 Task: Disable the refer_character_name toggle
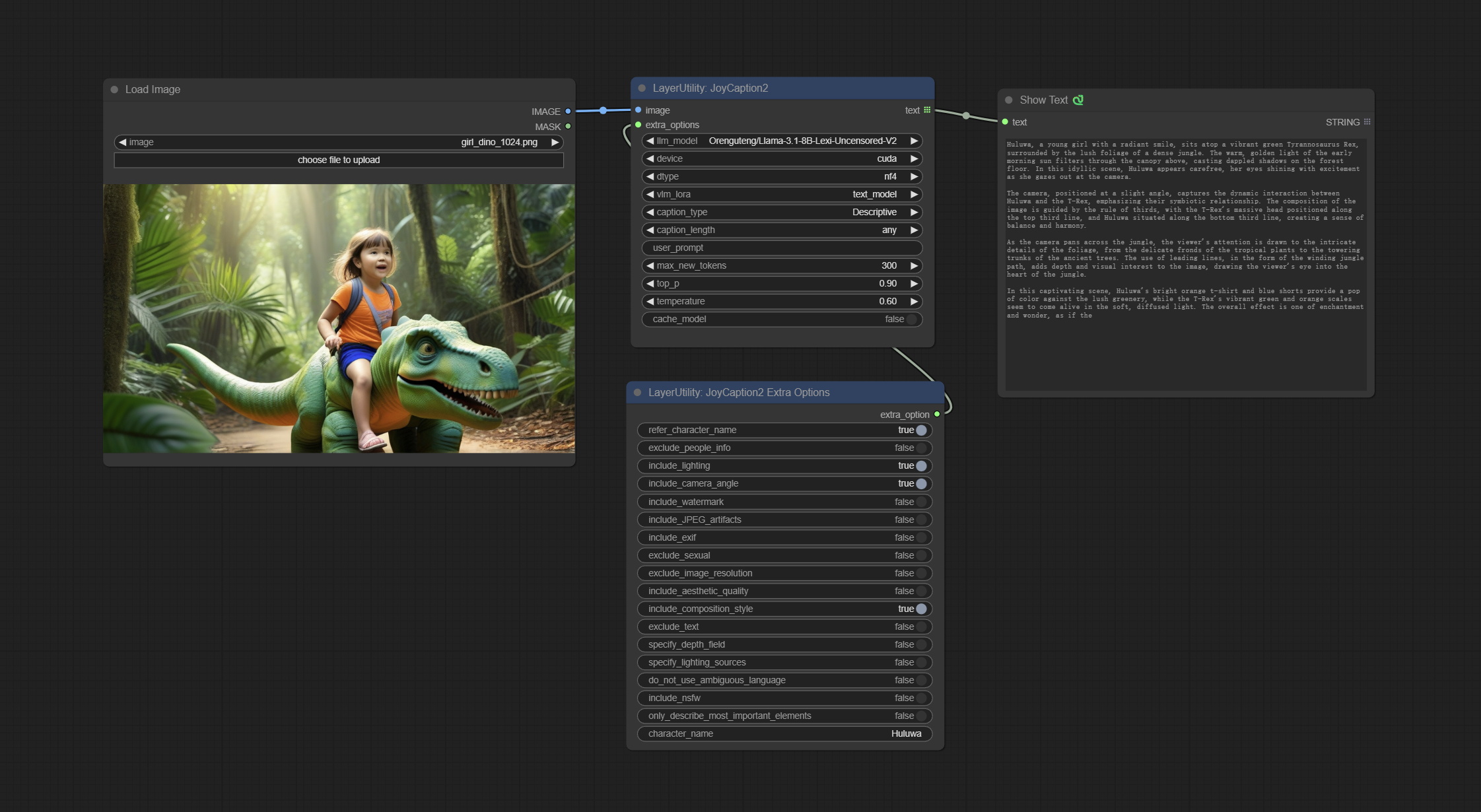[921, 430]
